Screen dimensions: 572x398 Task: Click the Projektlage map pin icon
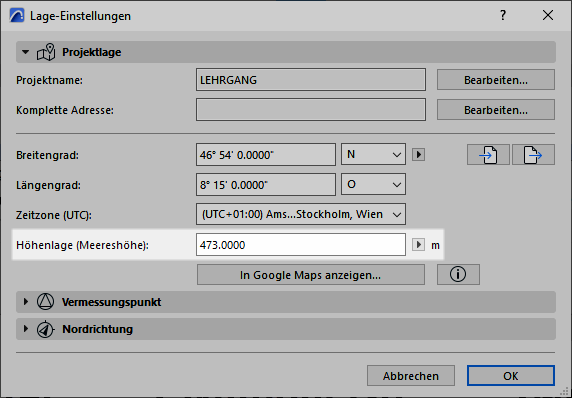point(46,52)
